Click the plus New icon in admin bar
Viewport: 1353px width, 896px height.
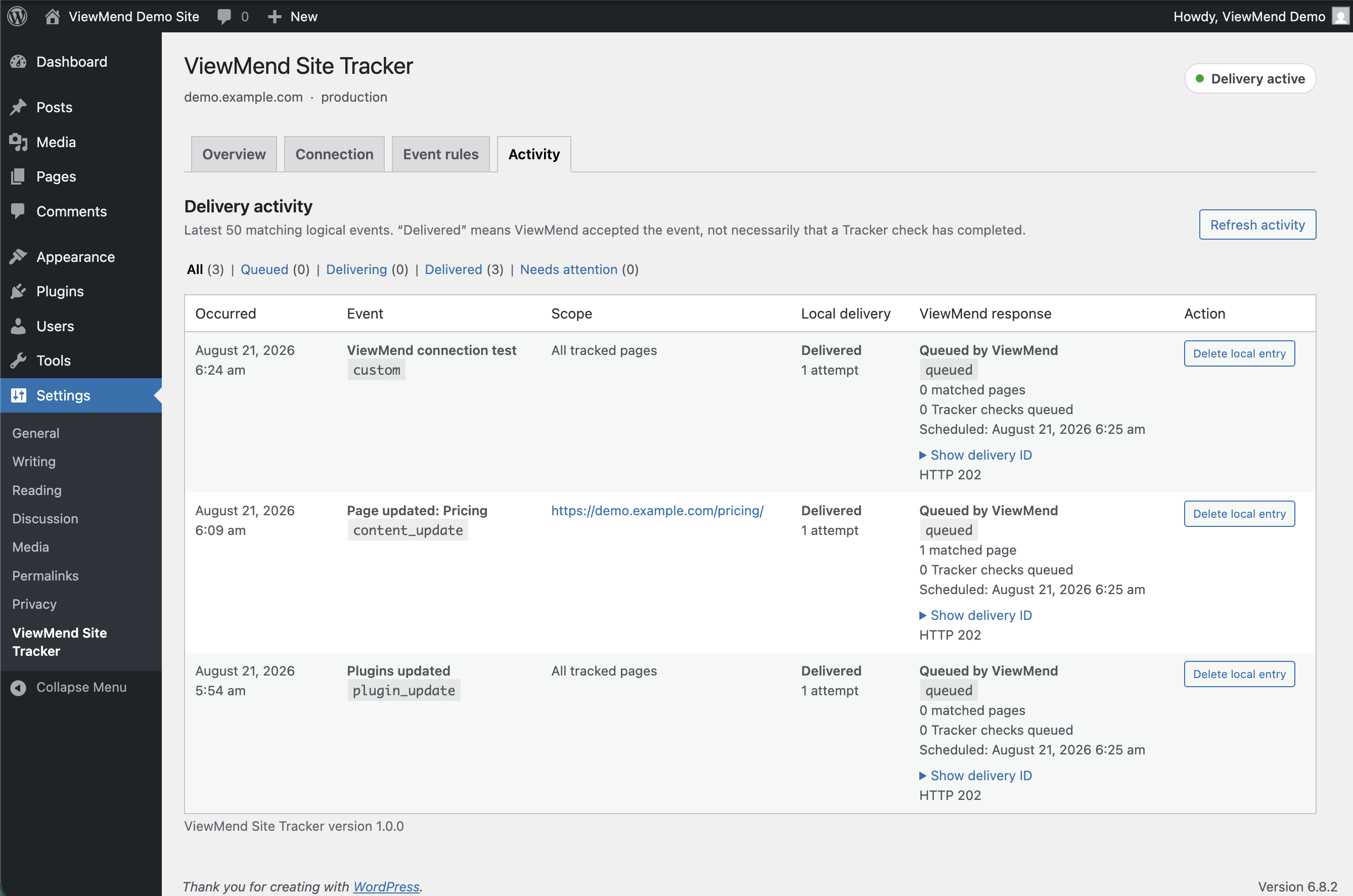275,17
